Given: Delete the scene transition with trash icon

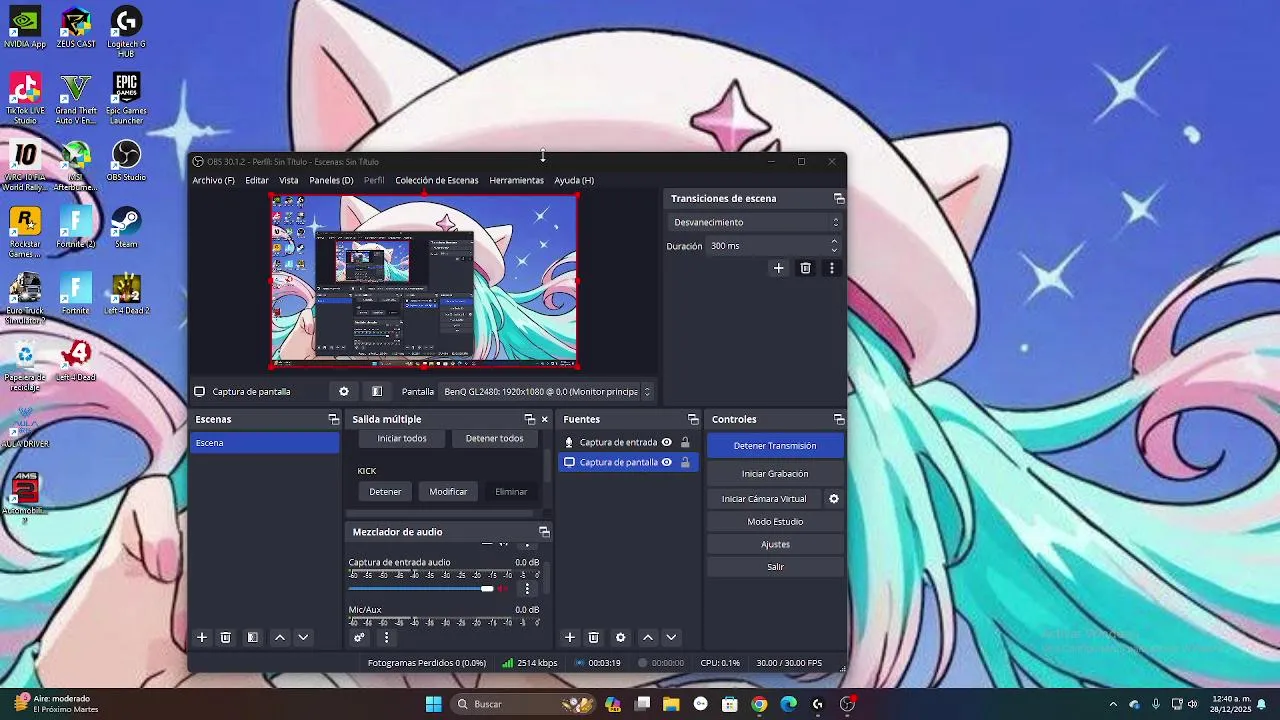Looking at the screenshot, I should [805, 268].
